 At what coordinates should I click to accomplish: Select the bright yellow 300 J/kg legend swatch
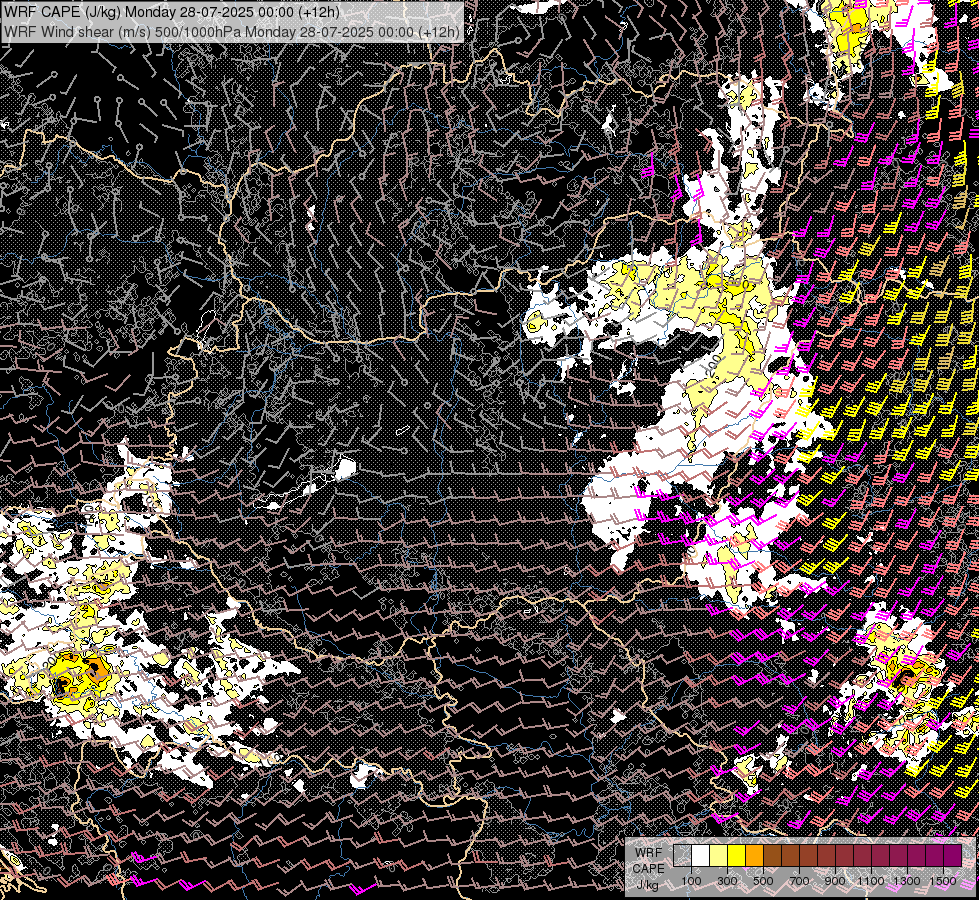pos(737,855)
